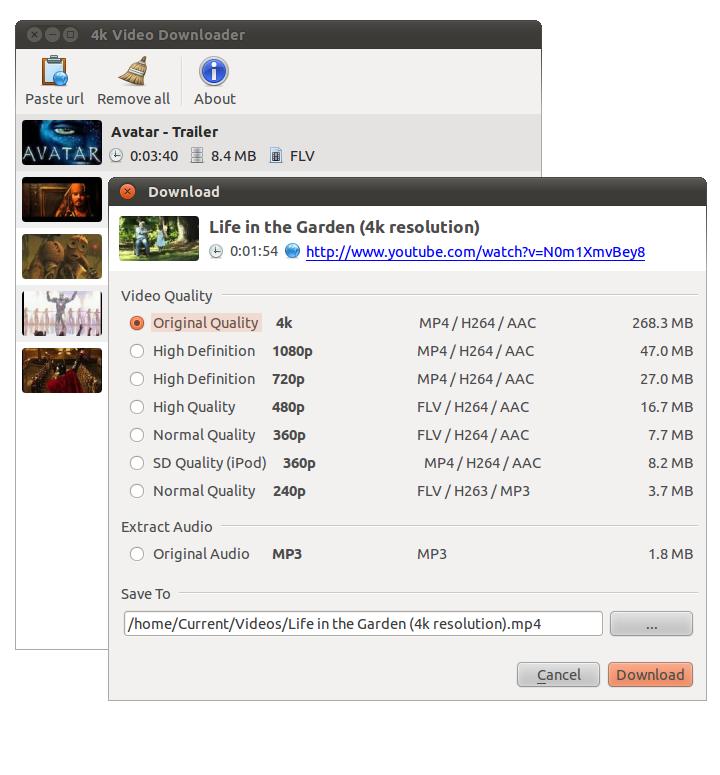This screenshot has width=720, height=775.
Task: Click the 8.2 MB size value
Action: click(671, 464)
